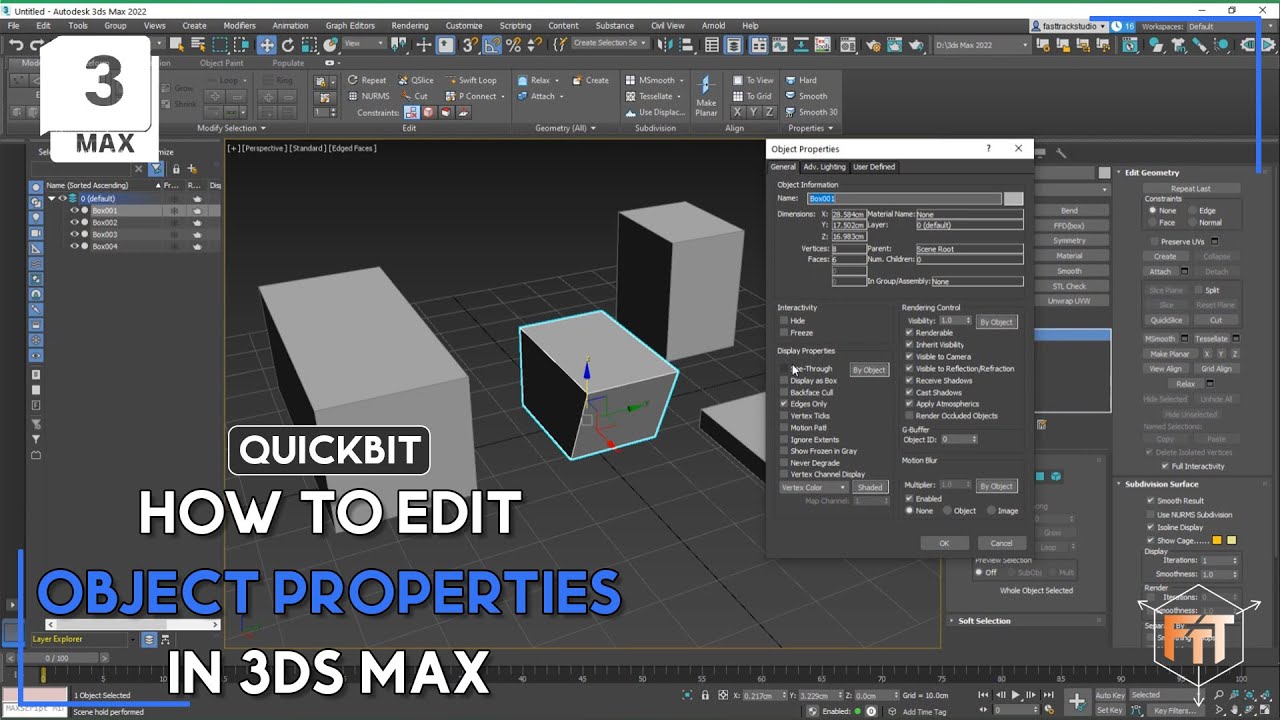Open the Scripting menu
The height and width of the screenshot is (720, 1280).
click(x=515, y=26)
